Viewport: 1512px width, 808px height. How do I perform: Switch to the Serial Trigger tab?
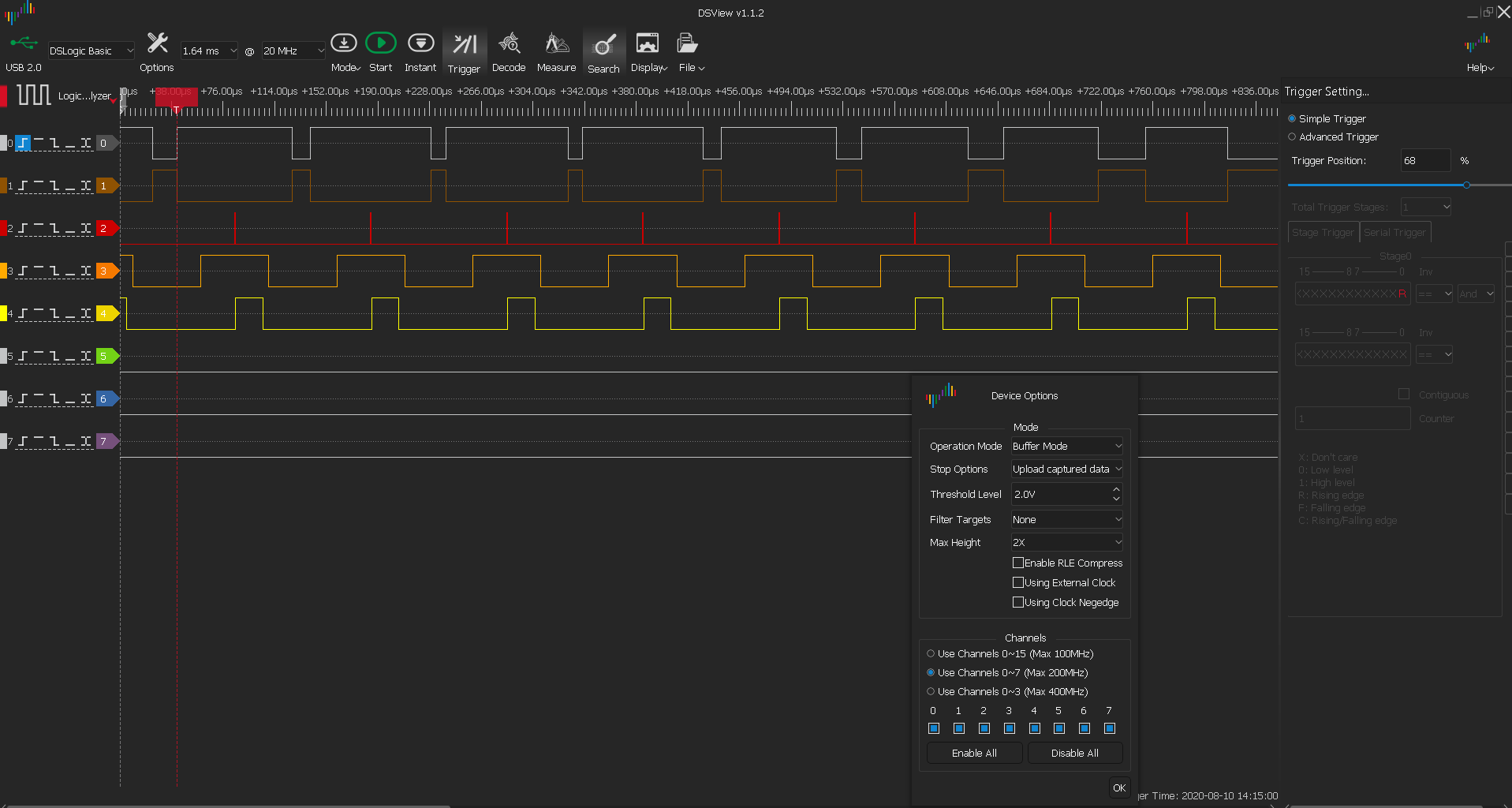(x=1394, y=231)
